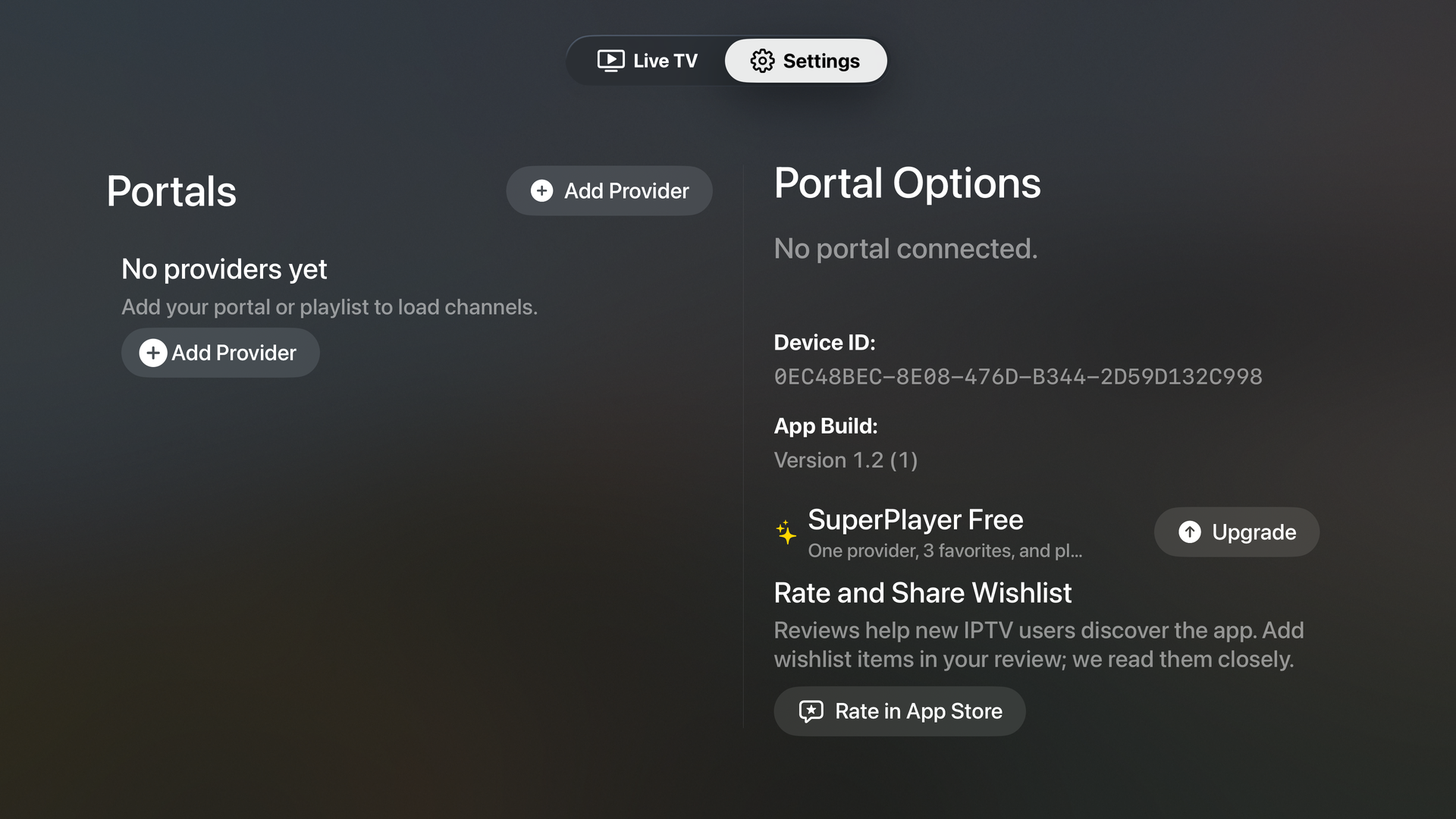Open Rate in App Store

[899, 711]
